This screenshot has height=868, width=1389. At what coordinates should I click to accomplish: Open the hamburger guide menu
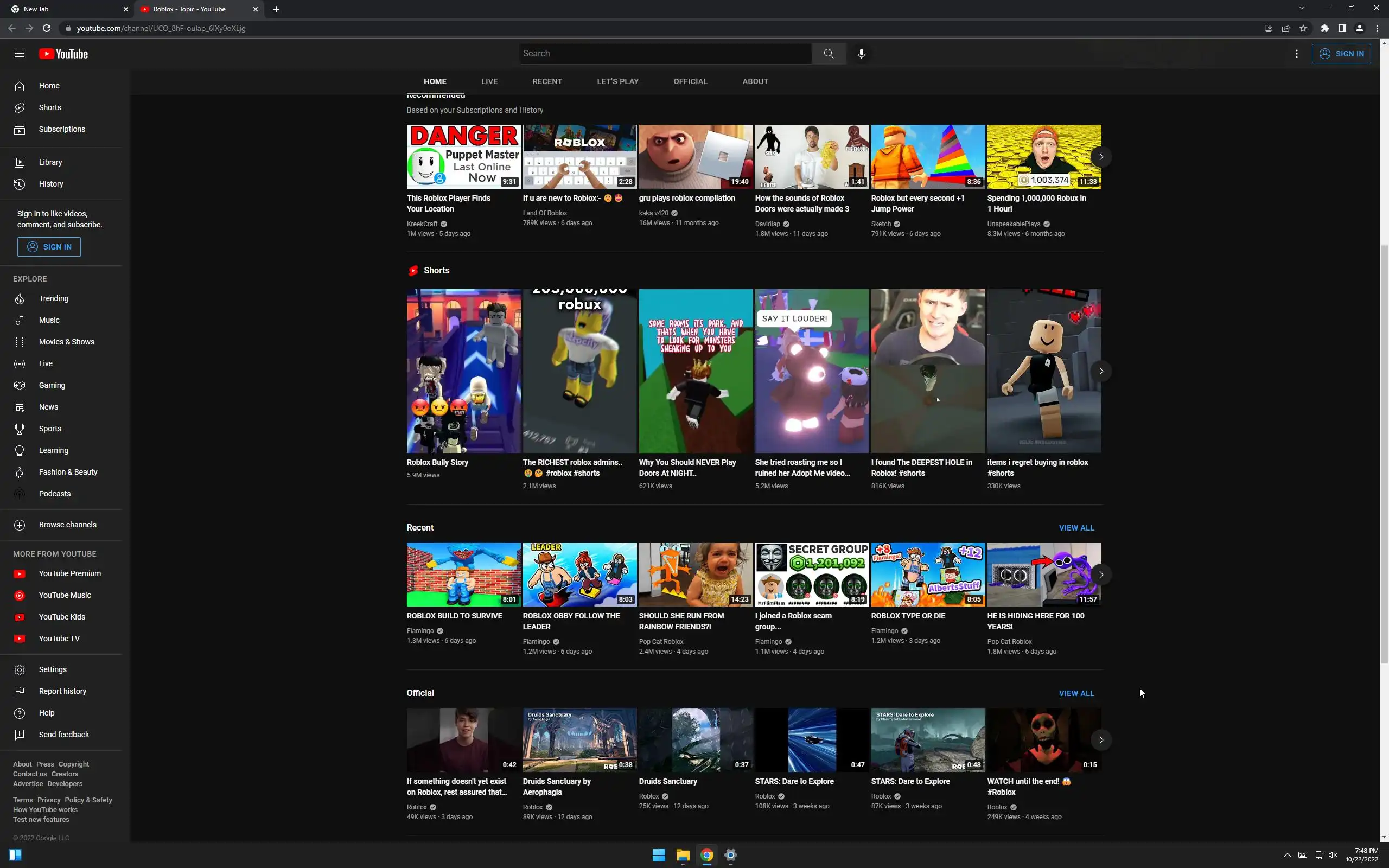[20, 53]
